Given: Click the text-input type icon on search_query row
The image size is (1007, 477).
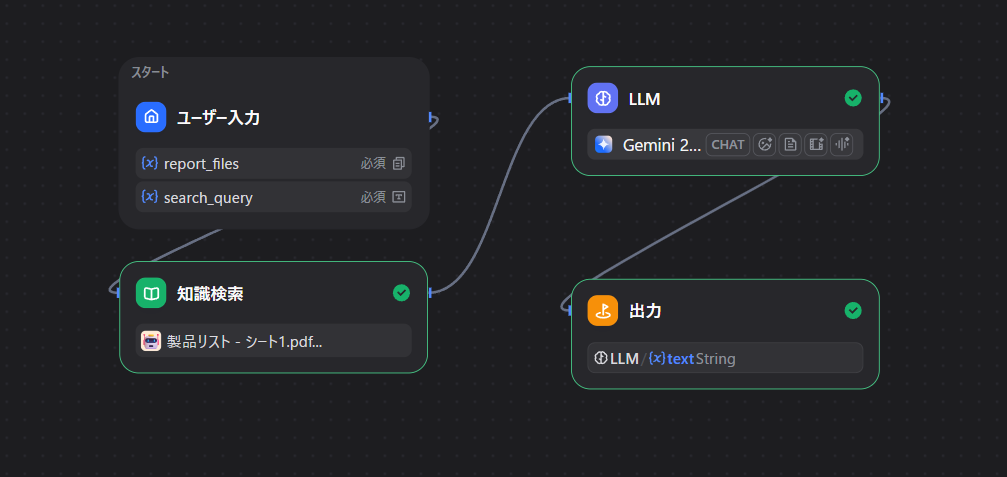Looking at the screenshot, I should point(398,197).
